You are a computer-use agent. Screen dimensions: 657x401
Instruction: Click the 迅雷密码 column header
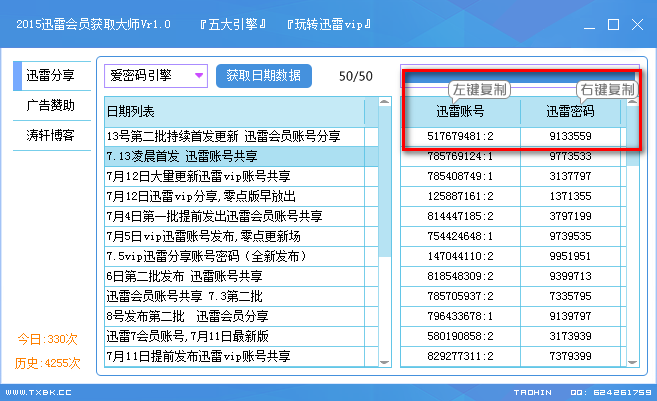pyautogui.click(x=570, y=111)
